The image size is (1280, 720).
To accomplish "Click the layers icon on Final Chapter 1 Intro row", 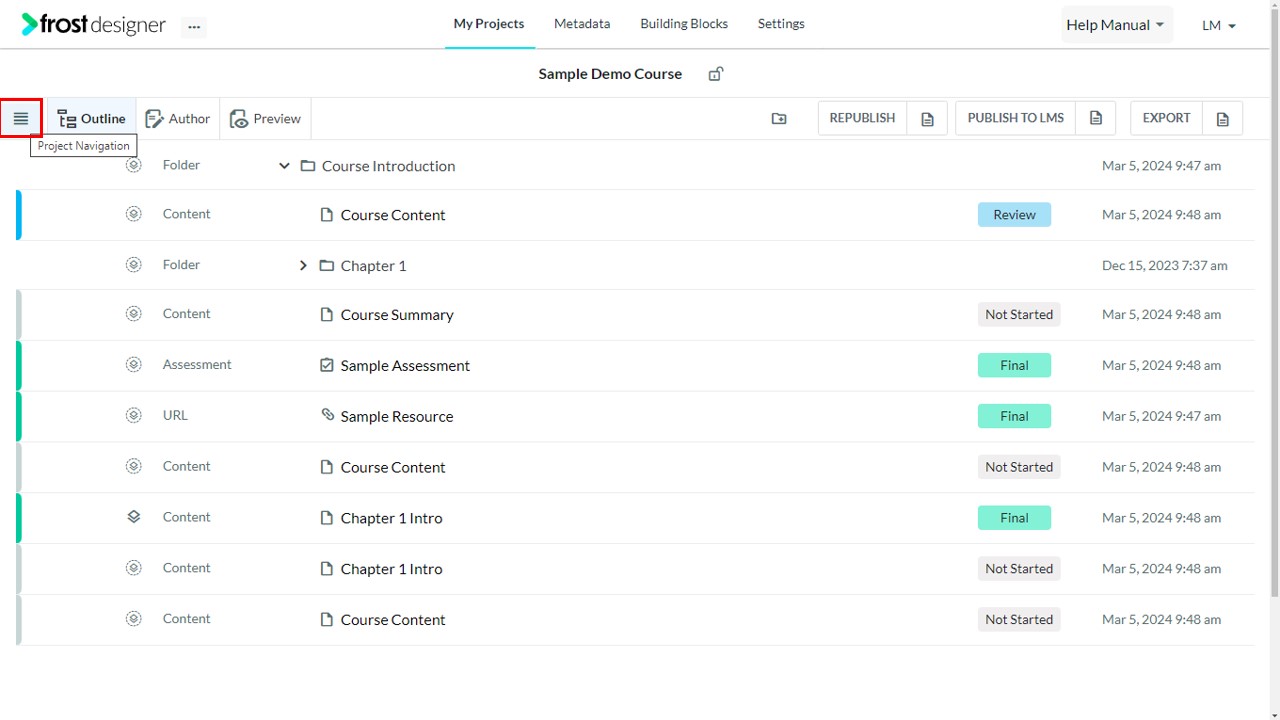I will coord(134,517).
